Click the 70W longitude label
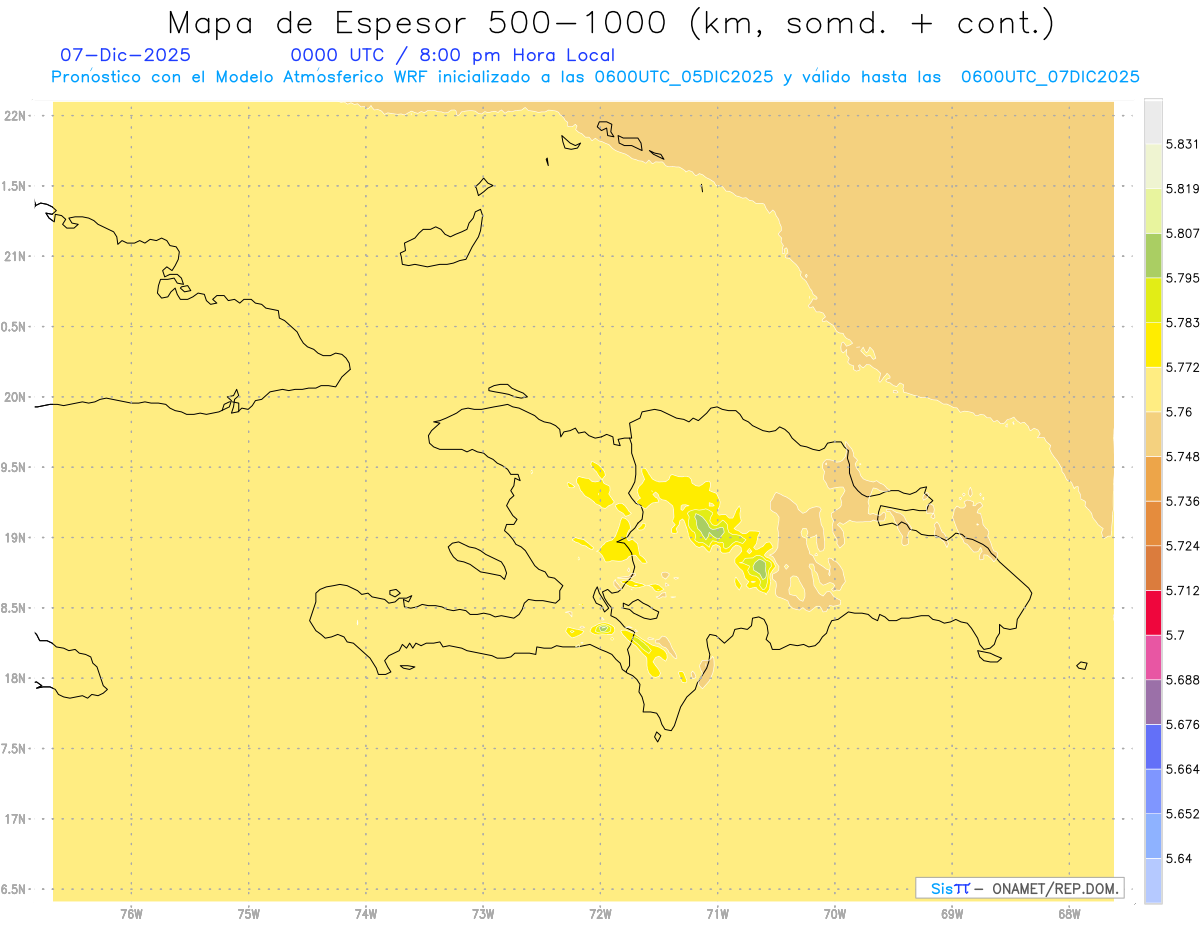 (x=835, y=913)
